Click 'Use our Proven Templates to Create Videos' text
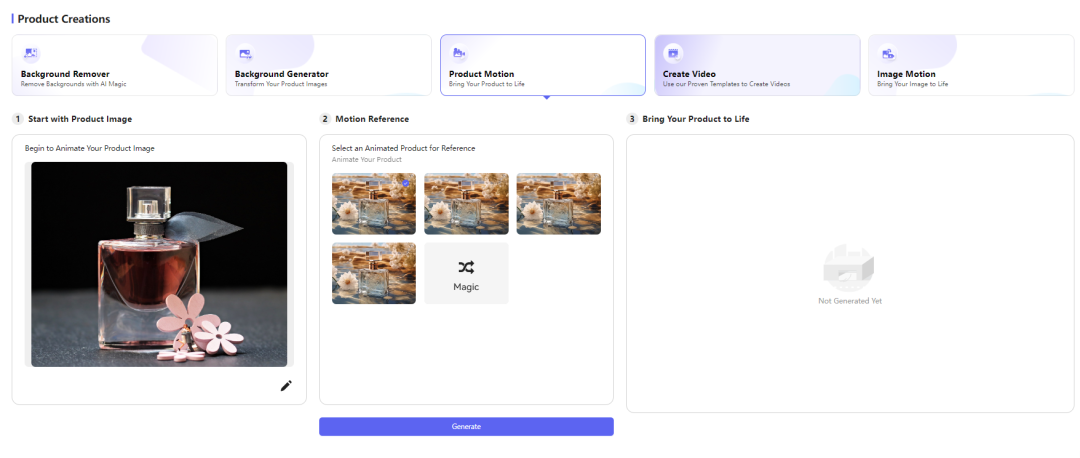The height and width of the screenshot is (458, 1080). tap(727, 84)
